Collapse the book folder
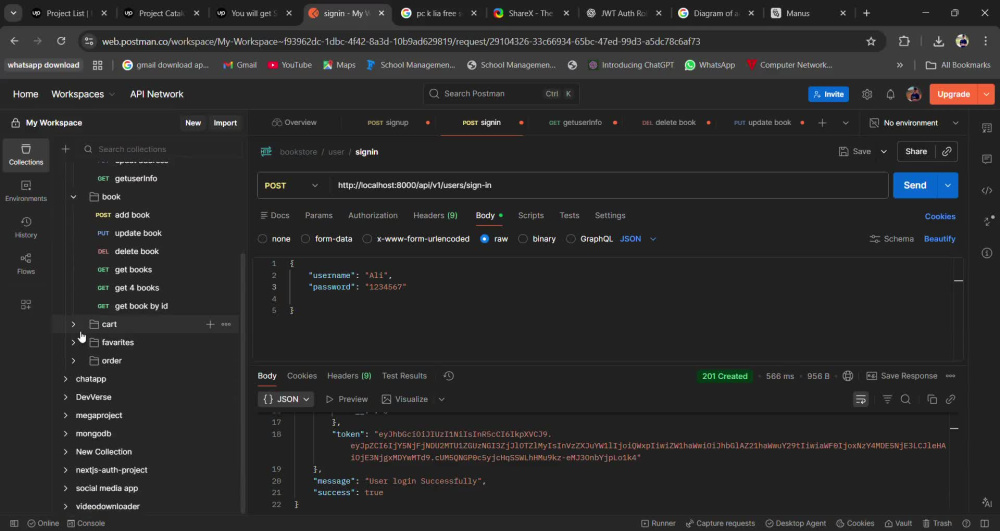The width and height of the screenshot is (1000, 531). [x=73, y=197]
